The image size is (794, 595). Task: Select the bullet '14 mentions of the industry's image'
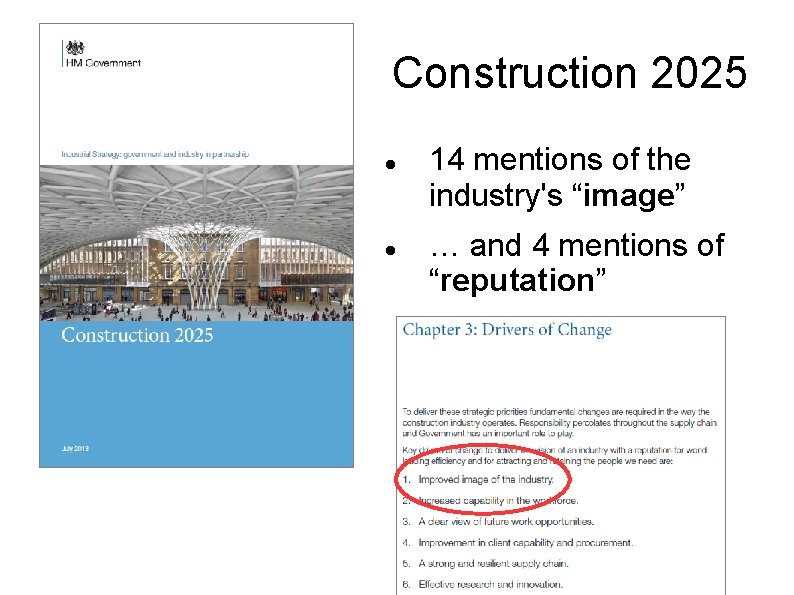click(560, 177)
